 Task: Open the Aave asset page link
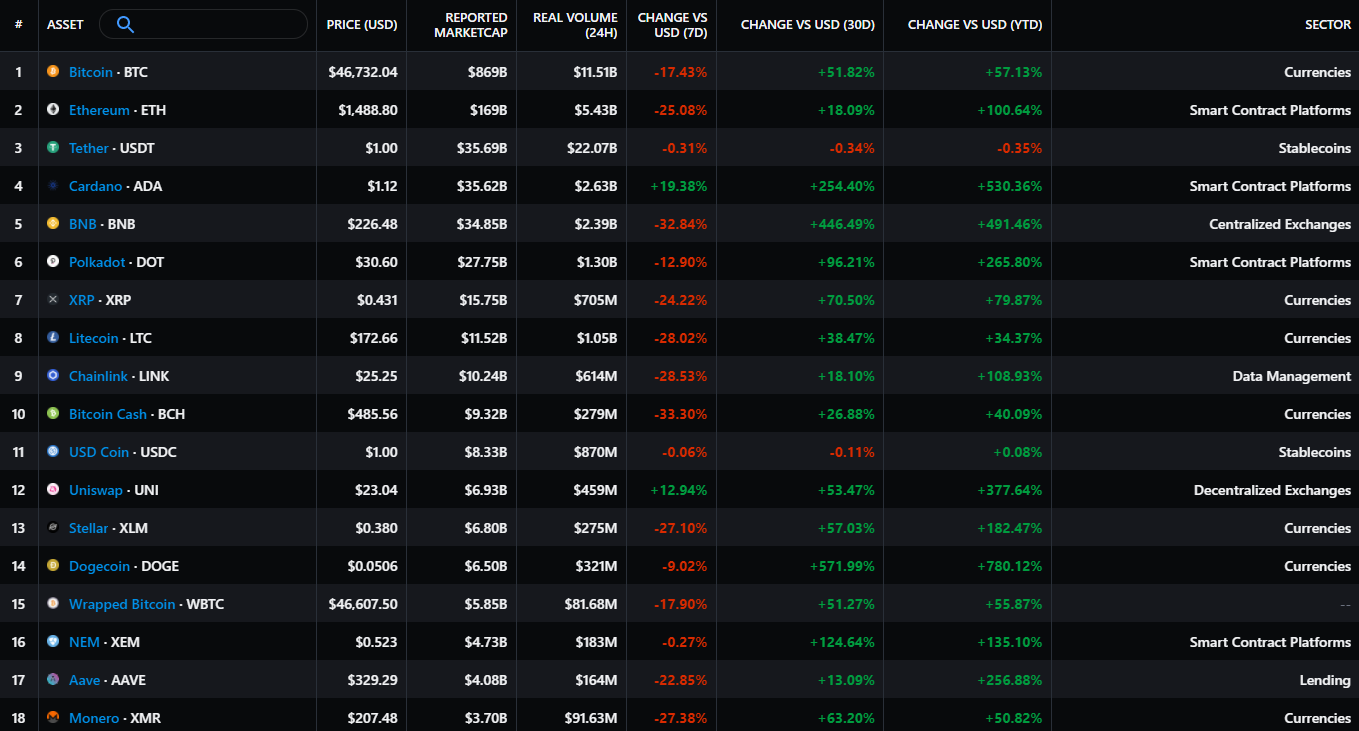pos(84,679)
